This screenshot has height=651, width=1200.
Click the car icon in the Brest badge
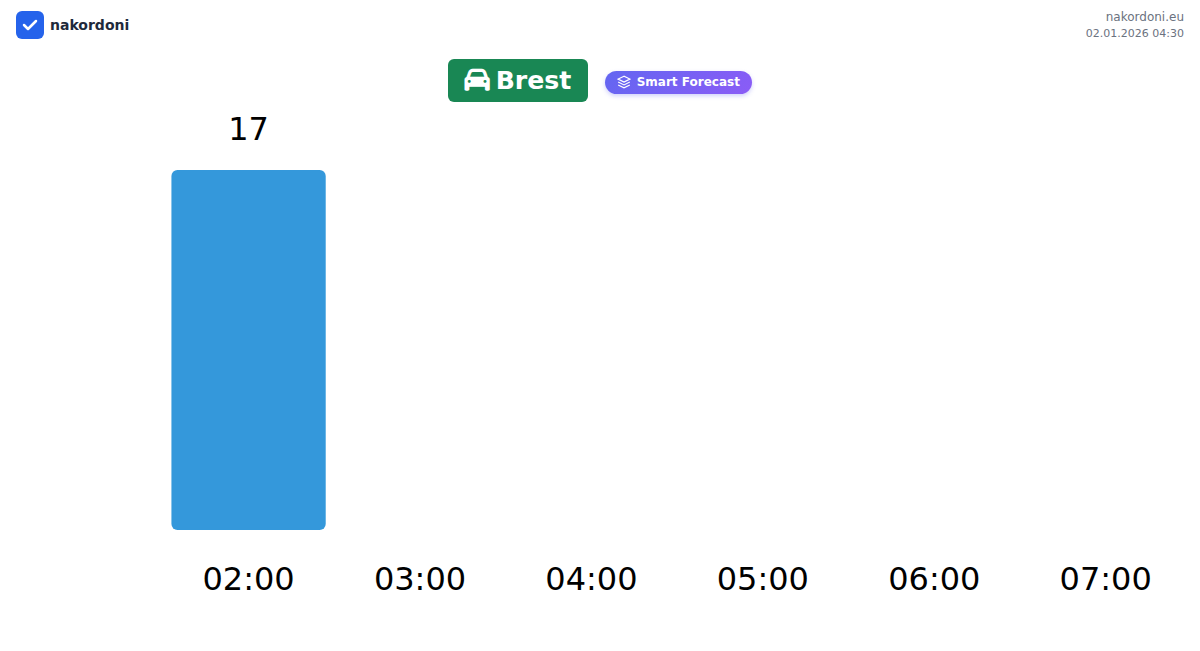pyautogui.click(x=477, y=80)
